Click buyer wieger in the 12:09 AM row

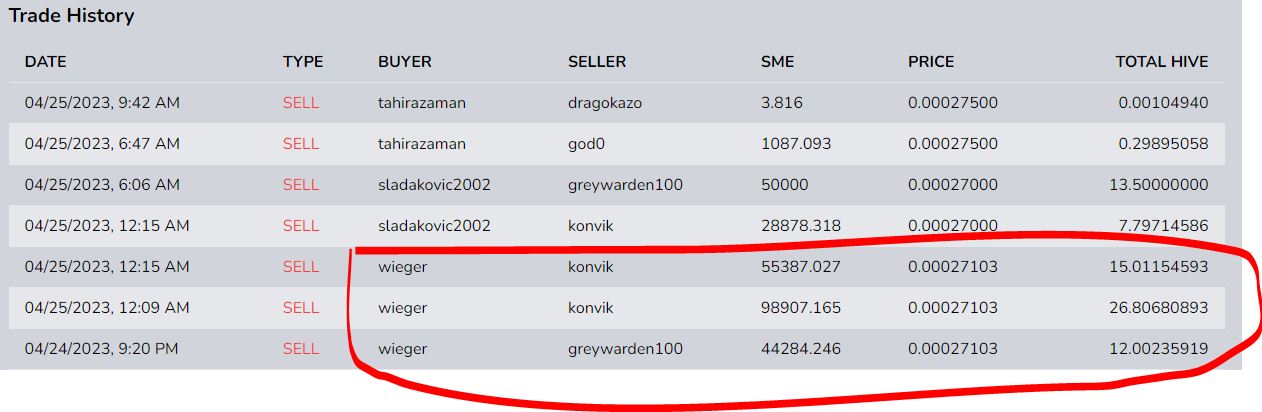pyautogui.click(x=402, y=308)
